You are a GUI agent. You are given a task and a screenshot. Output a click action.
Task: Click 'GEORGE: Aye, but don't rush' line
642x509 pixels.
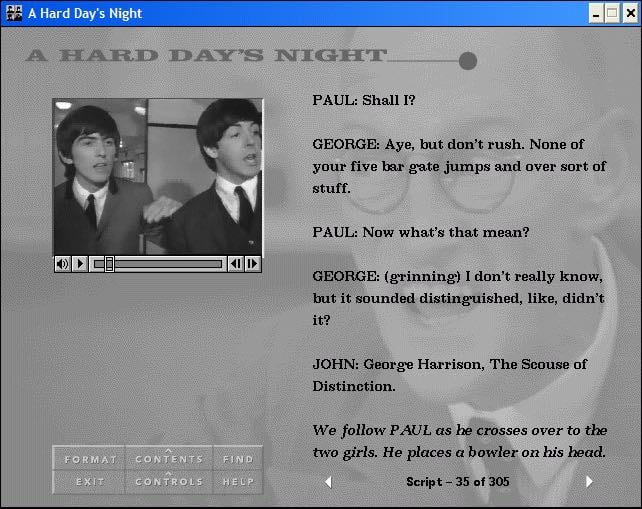click(448, 144)
